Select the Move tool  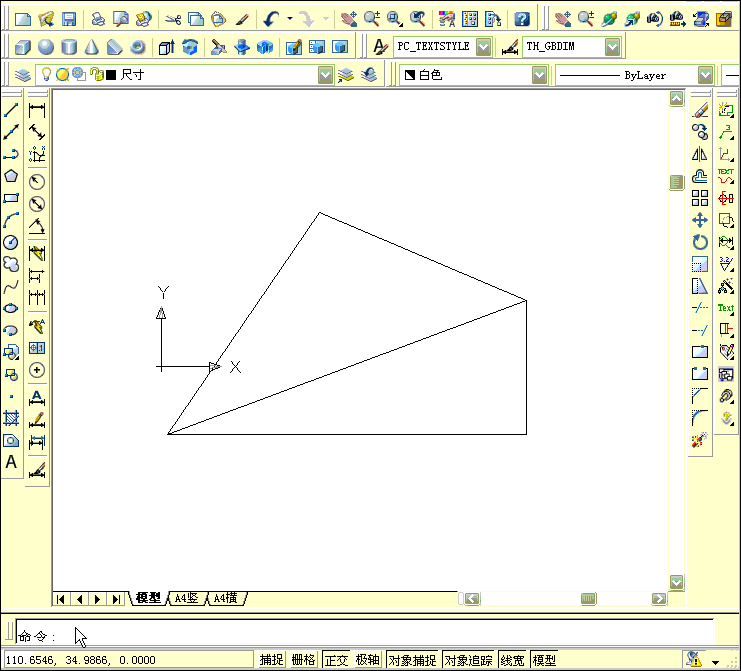(700, 220)
